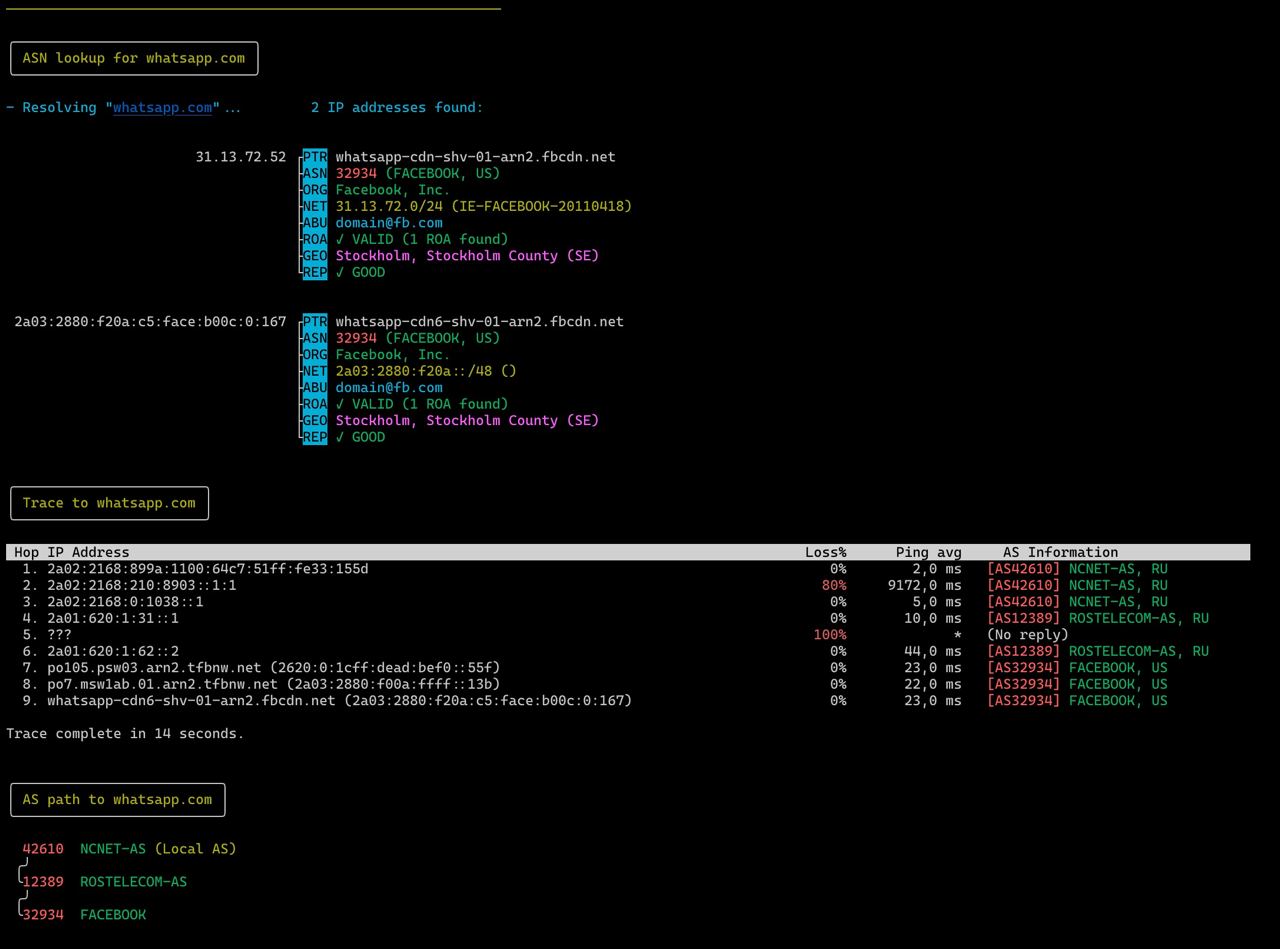Click the 80% loss value
Screen dimensions: 1280x949
pos(834,585)
